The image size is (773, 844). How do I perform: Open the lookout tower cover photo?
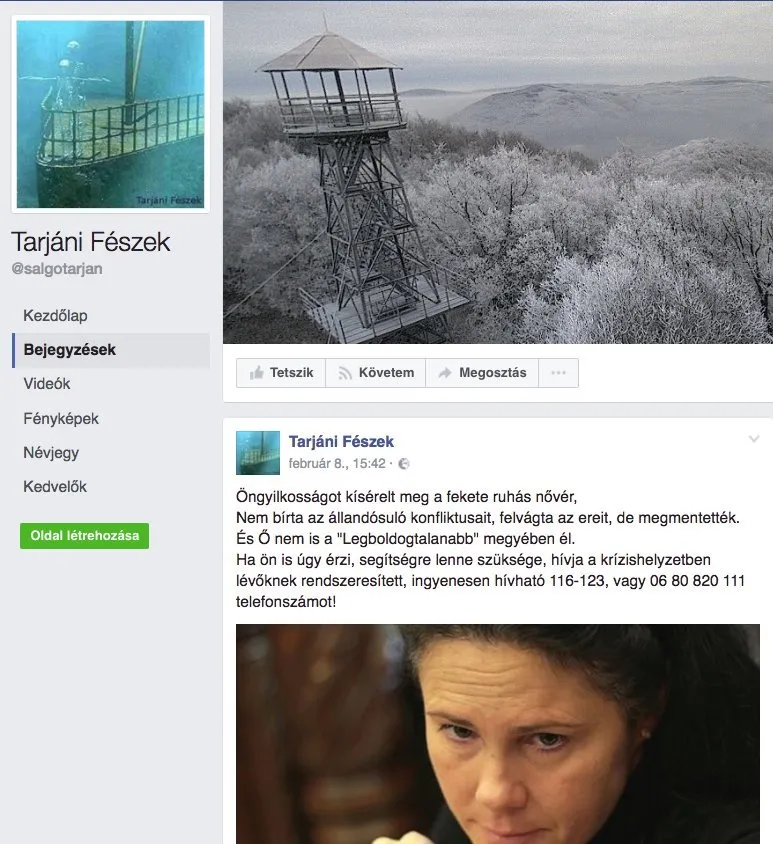point(498,172)
